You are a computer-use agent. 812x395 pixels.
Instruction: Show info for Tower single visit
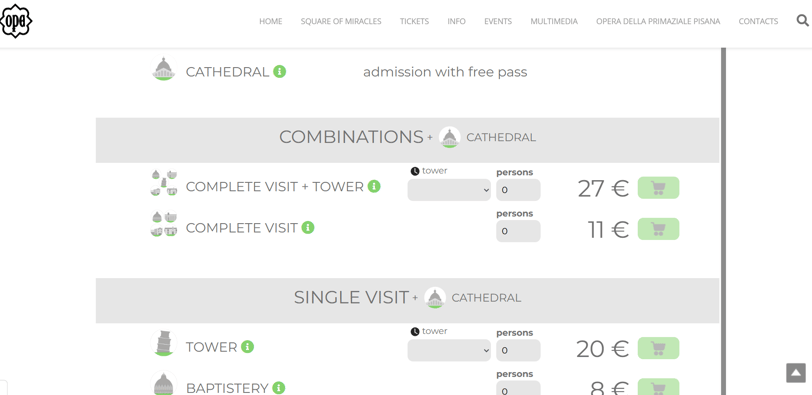pos(248,347)
